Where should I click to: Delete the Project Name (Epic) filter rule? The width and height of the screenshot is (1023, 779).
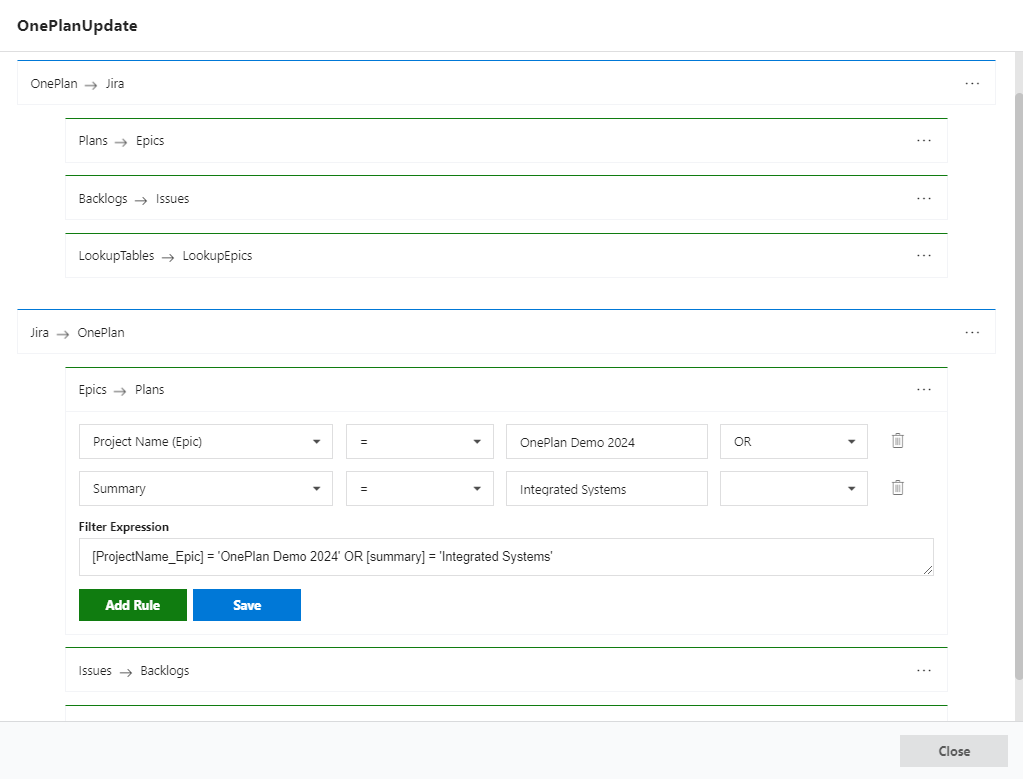pyautogui.click(x=897, y=441)
